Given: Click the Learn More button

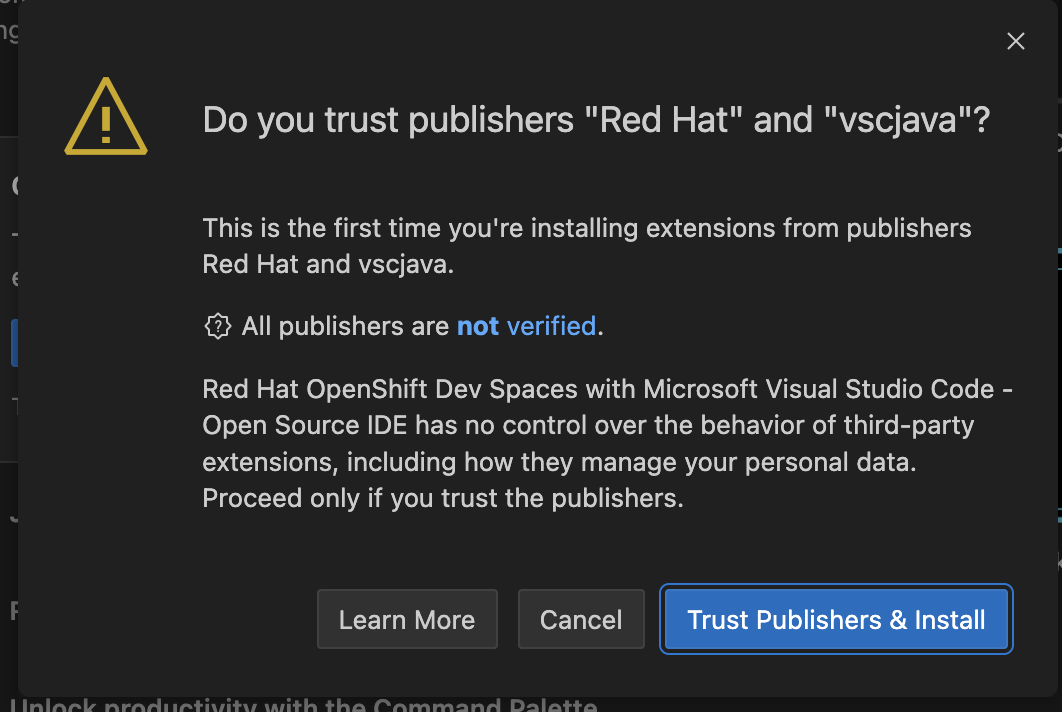Looking at the screenshot, I should pos(407,620).
